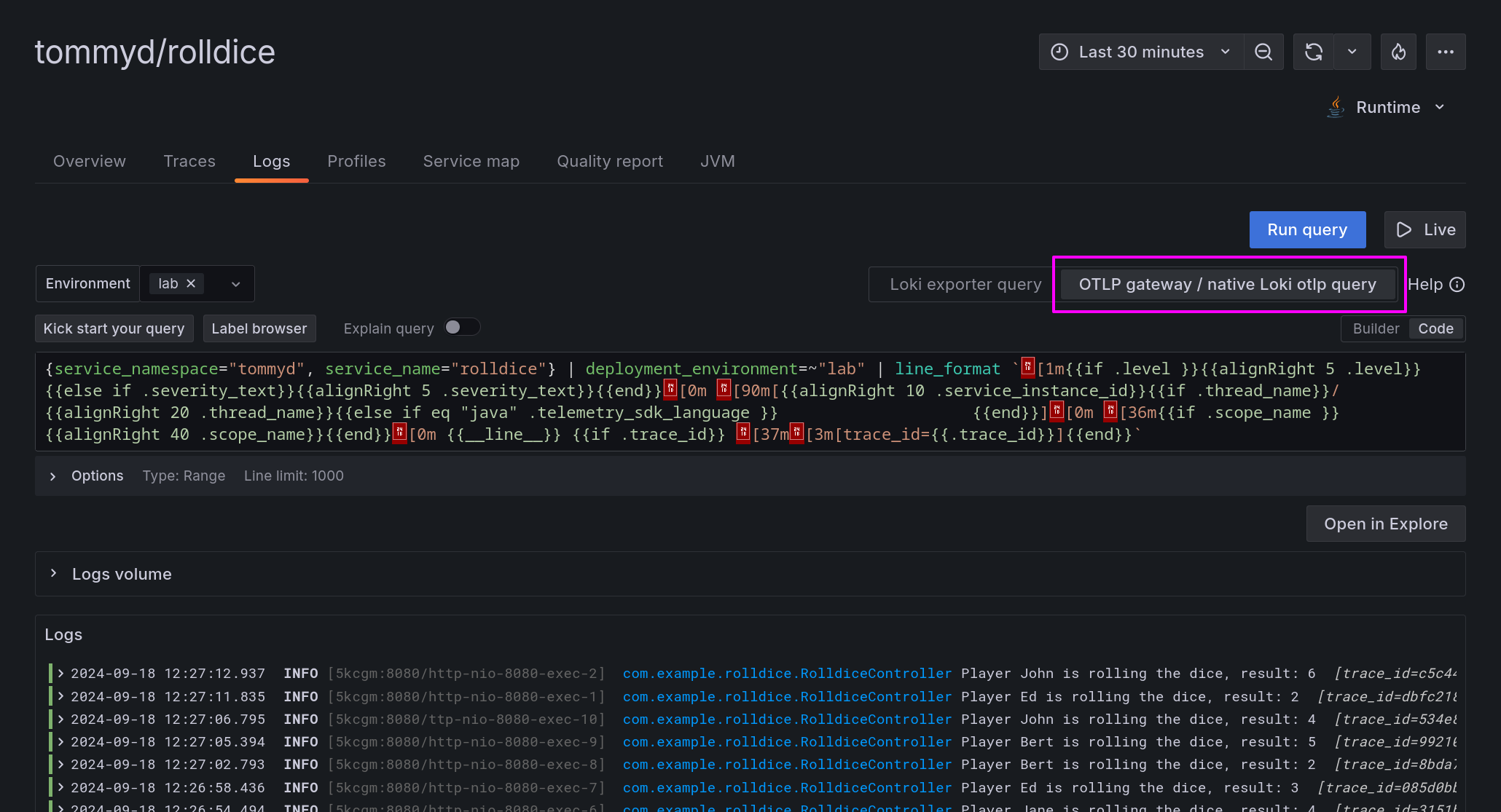1501x812 pixels.
Task: Click the Logs panel title
Action: tap(63, 634)
